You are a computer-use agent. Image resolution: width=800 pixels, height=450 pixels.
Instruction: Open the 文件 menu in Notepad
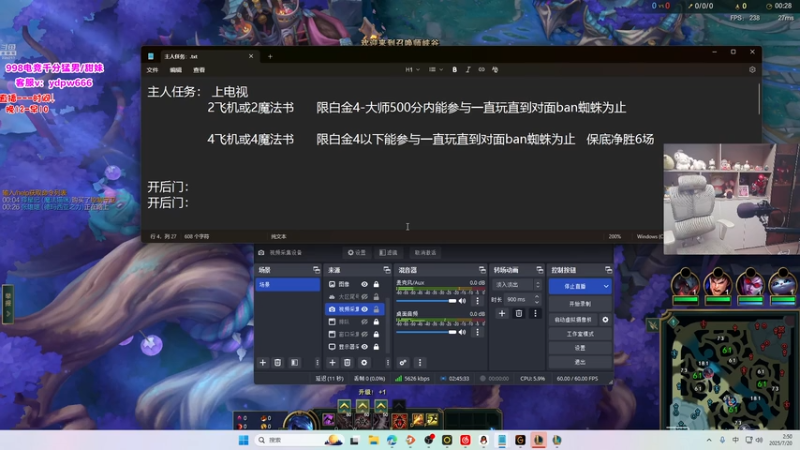point(153,70)
